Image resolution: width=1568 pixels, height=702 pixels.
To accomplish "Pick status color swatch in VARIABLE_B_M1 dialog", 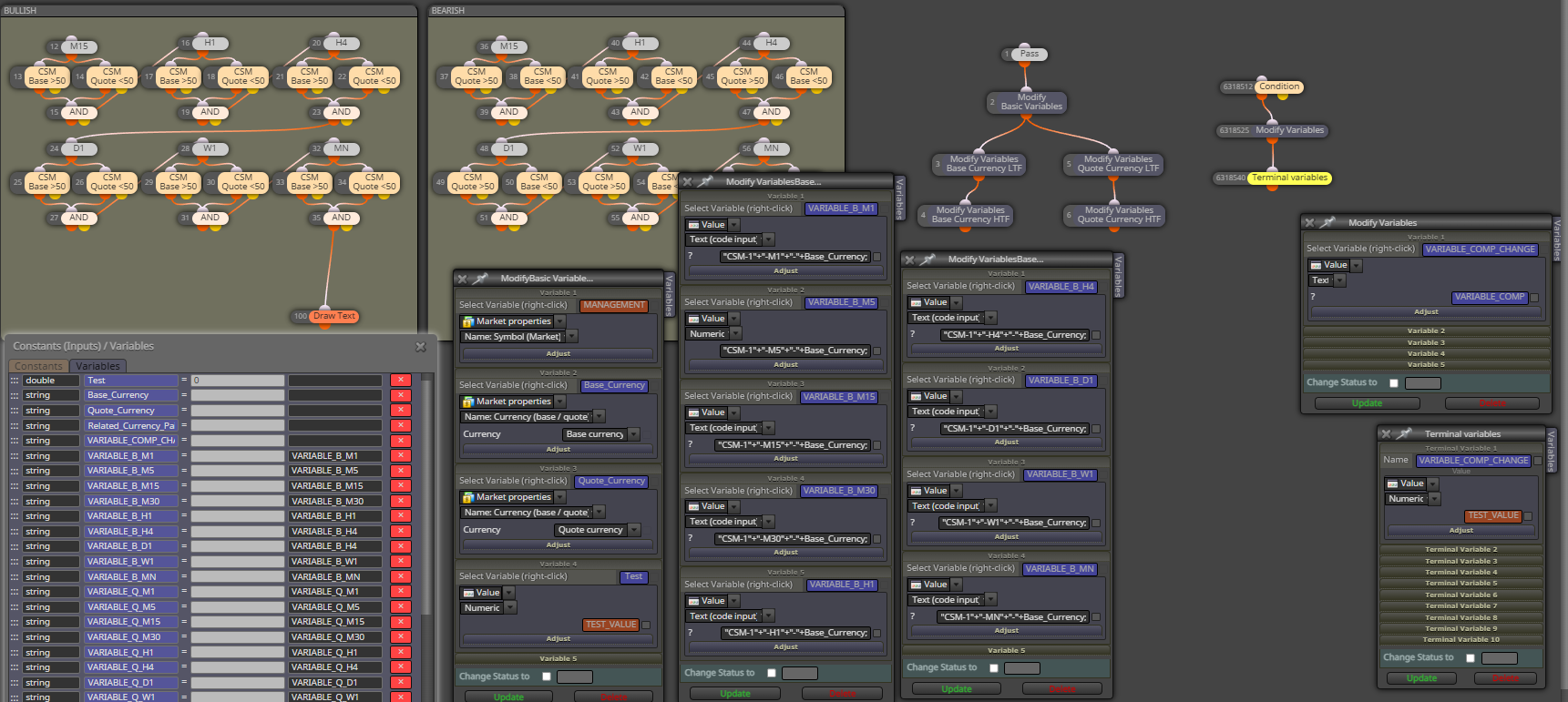I will pyautogui.click(x=800, y=673).
